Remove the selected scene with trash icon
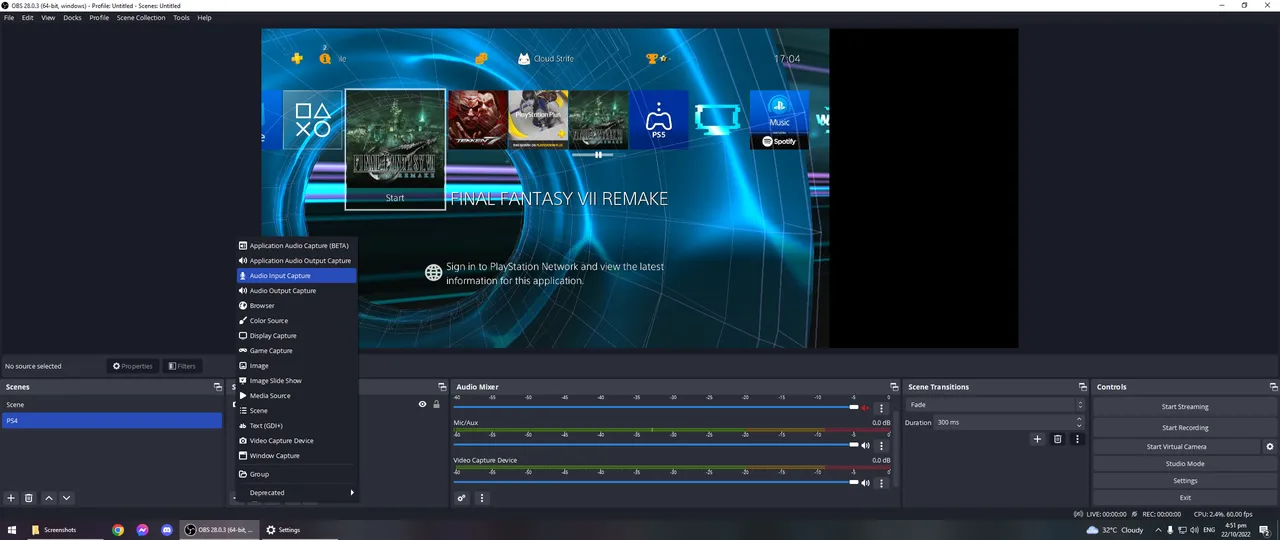1280x540 pixels. (29, 498)
